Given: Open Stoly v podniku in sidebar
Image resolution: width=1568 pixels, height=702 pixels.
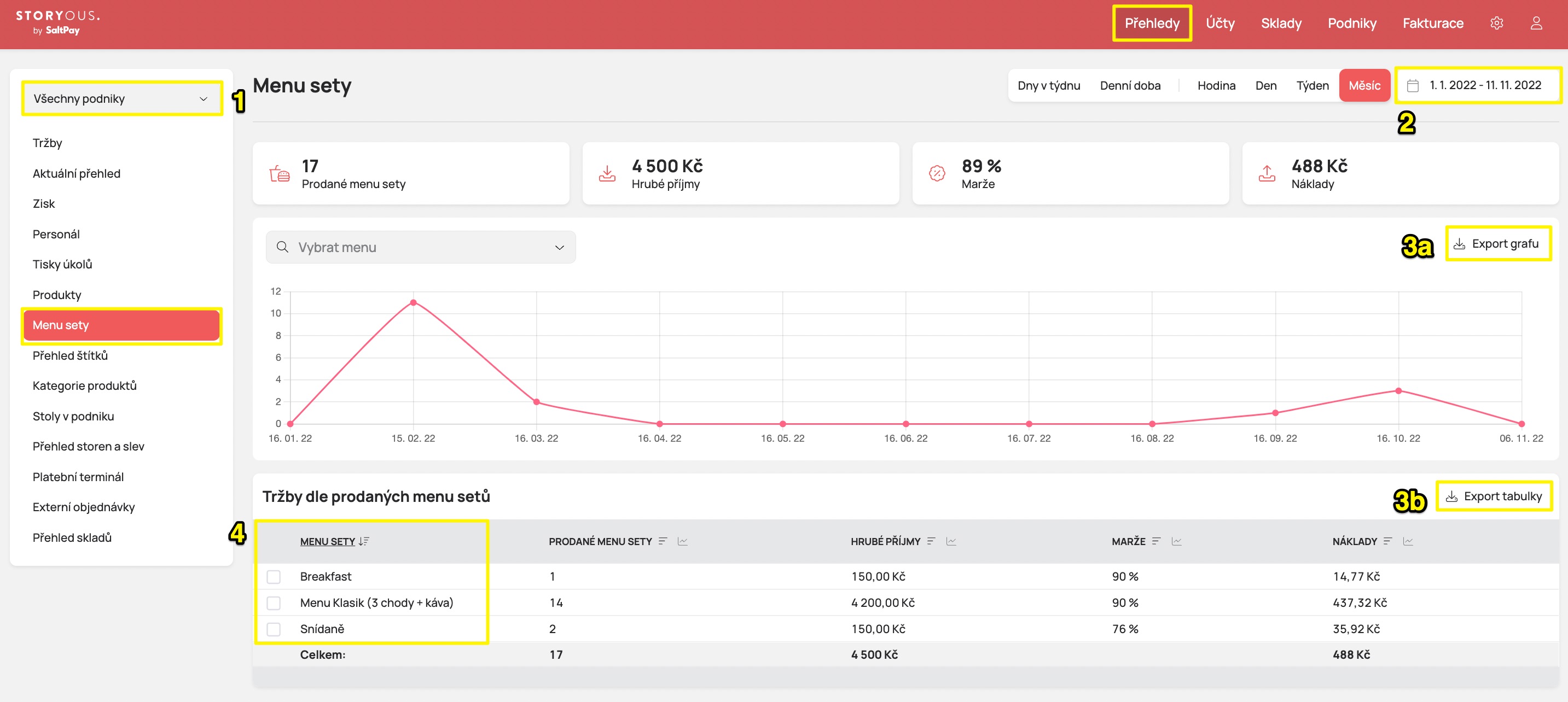Looking at the screenshot, I should 73,416.
